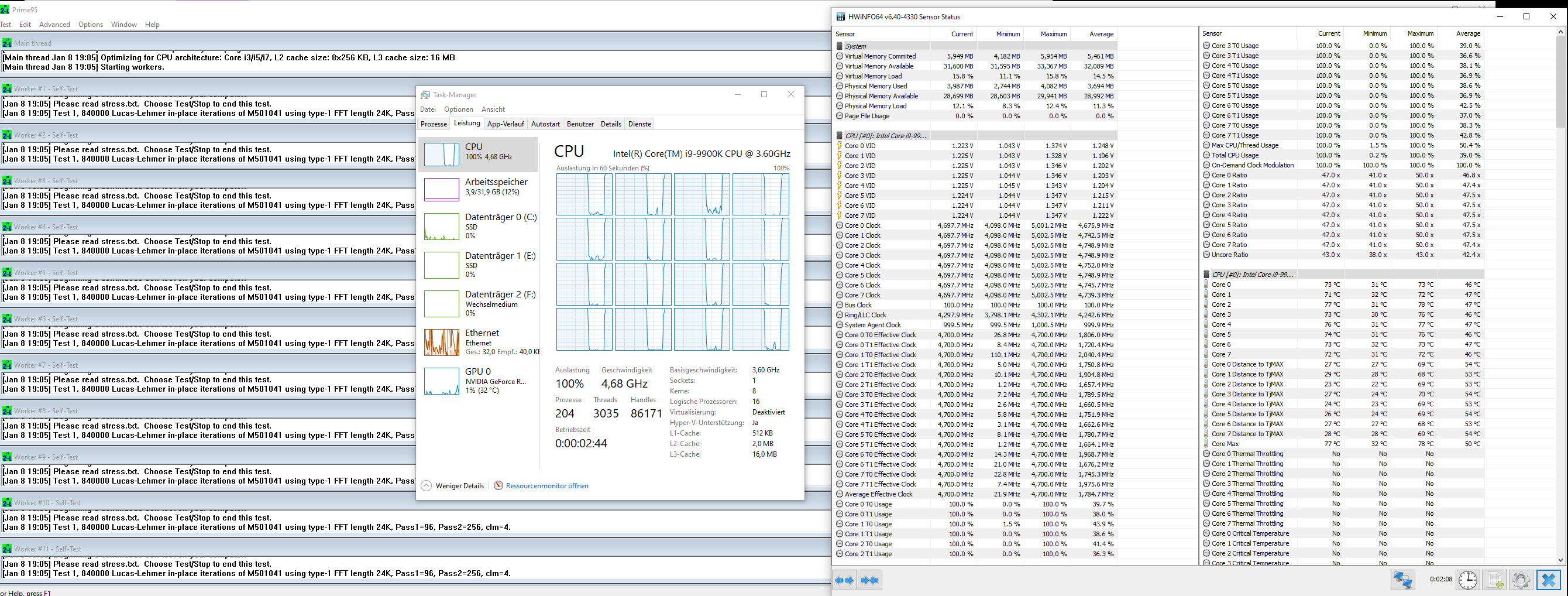Switch to the Benutzer tab
Screen dimensions: 1568x596
tap(580, 124)
